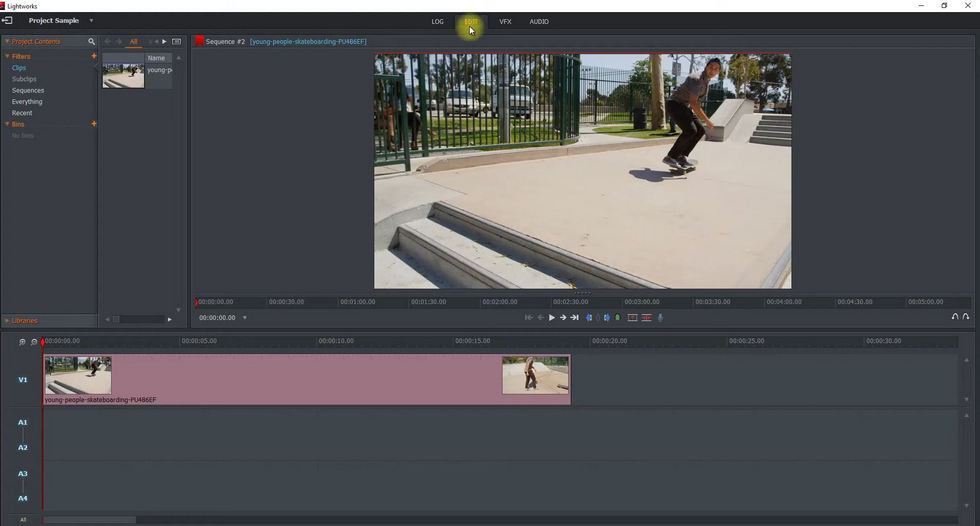Switch to the LOG tab

438,21
